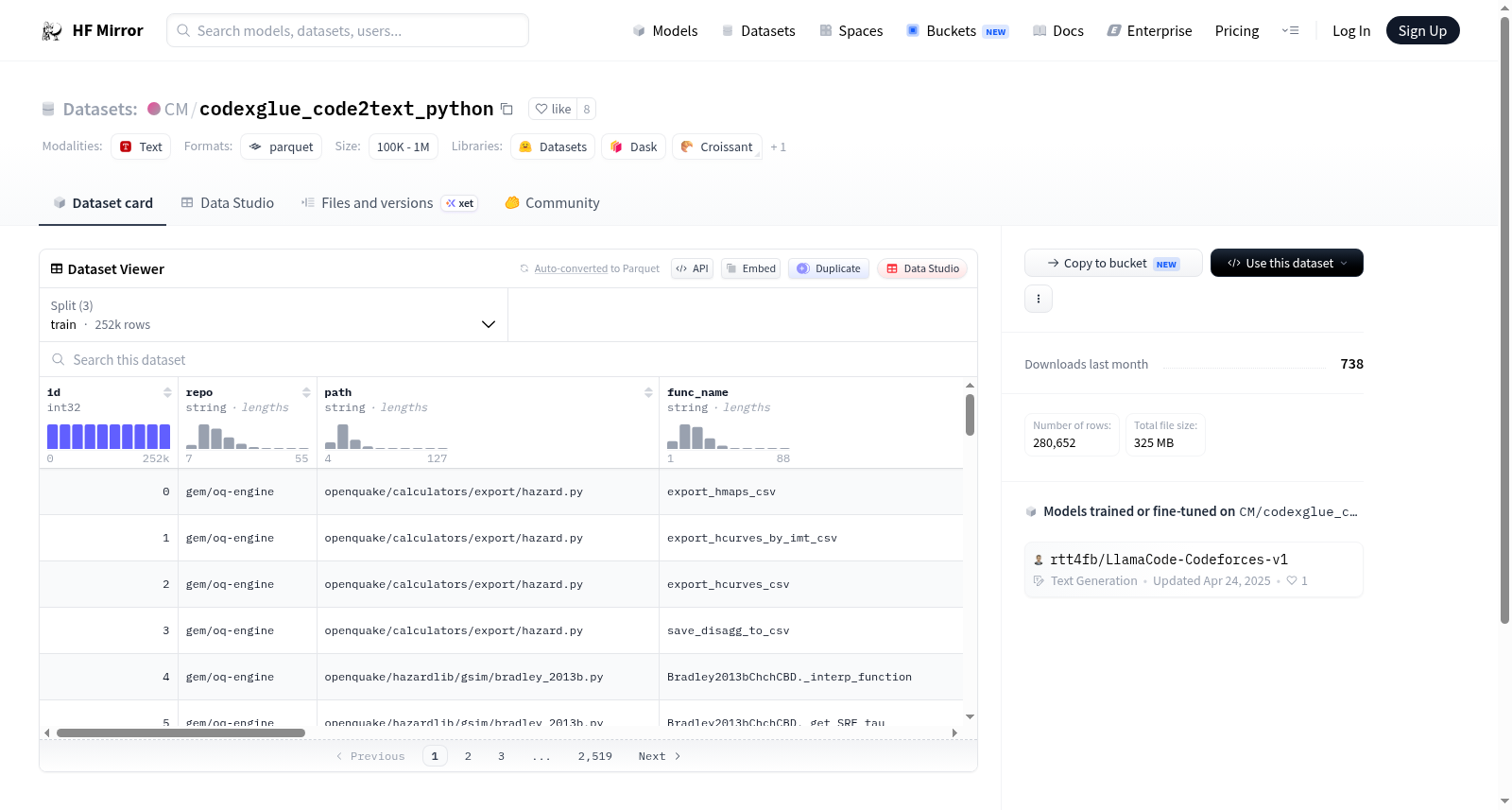Image resolution: width=1512 pixels, height=810 pixels.
Task: Click the Croissant library tag
Action: click(717, 146)
